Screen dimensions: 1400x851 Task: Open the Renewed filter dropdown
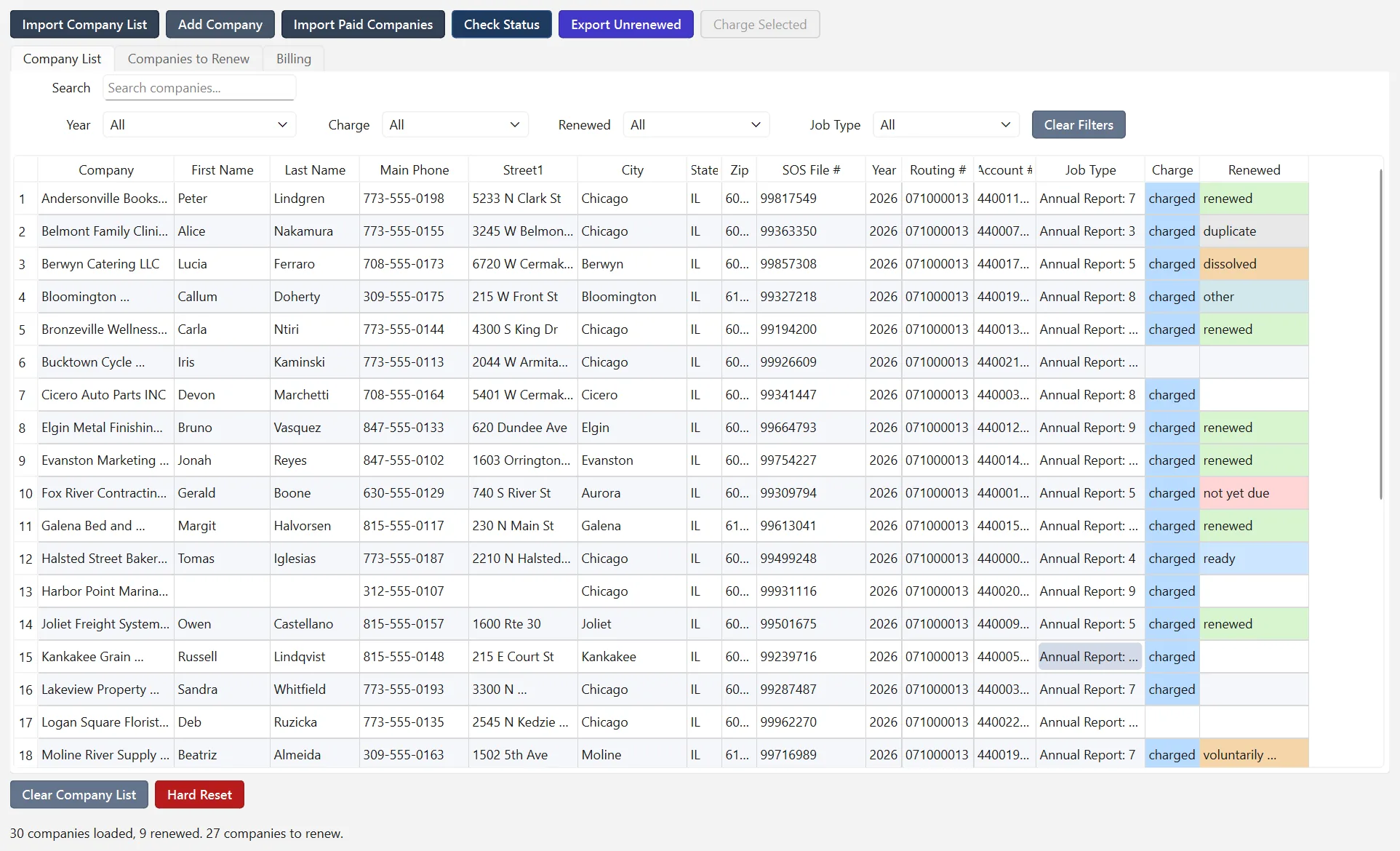[x=696, y=124]
